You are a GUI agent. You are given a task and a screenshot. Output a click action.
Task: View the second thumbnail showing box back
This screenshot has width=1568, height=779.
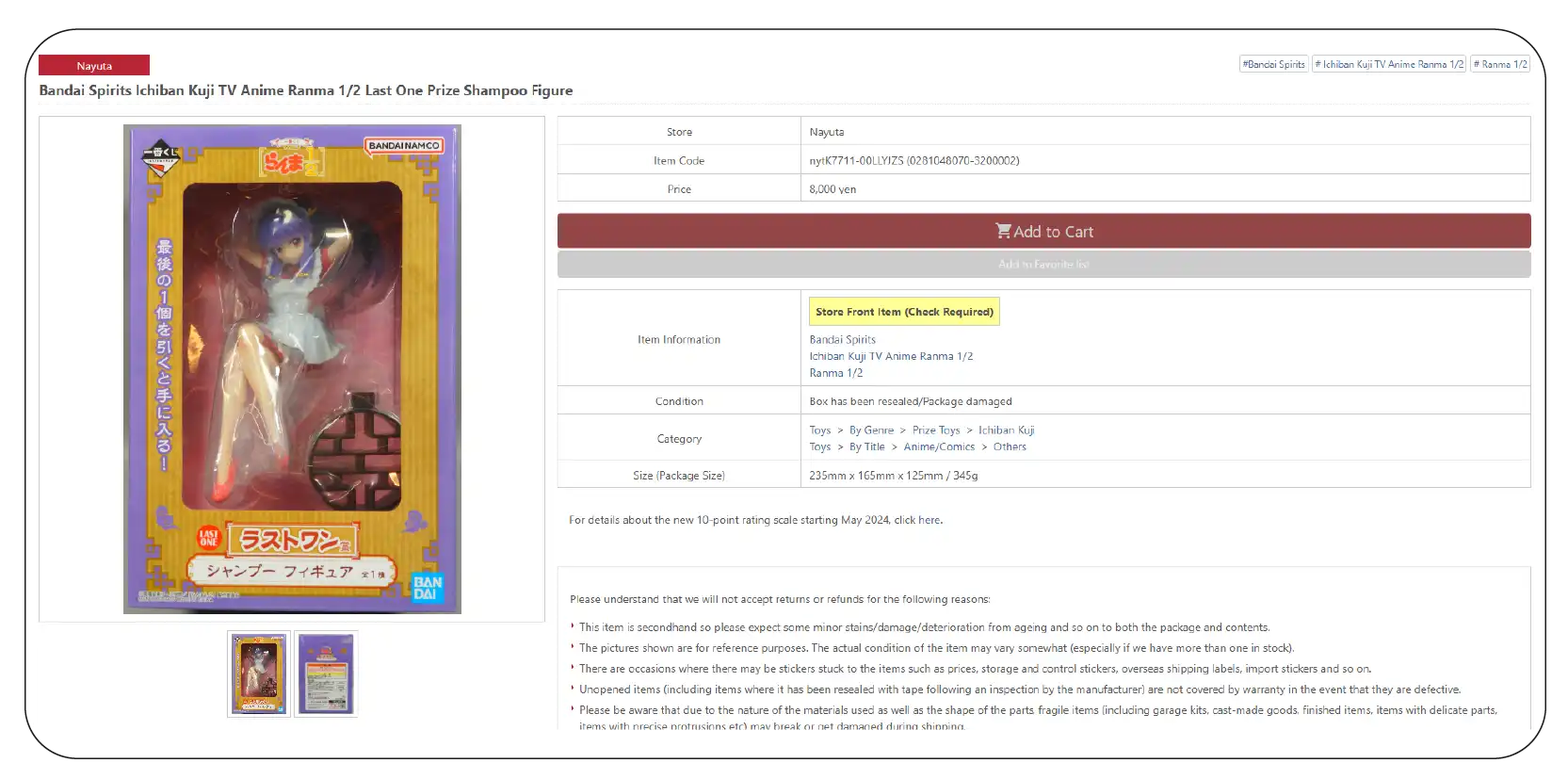[x=326, y=674]
